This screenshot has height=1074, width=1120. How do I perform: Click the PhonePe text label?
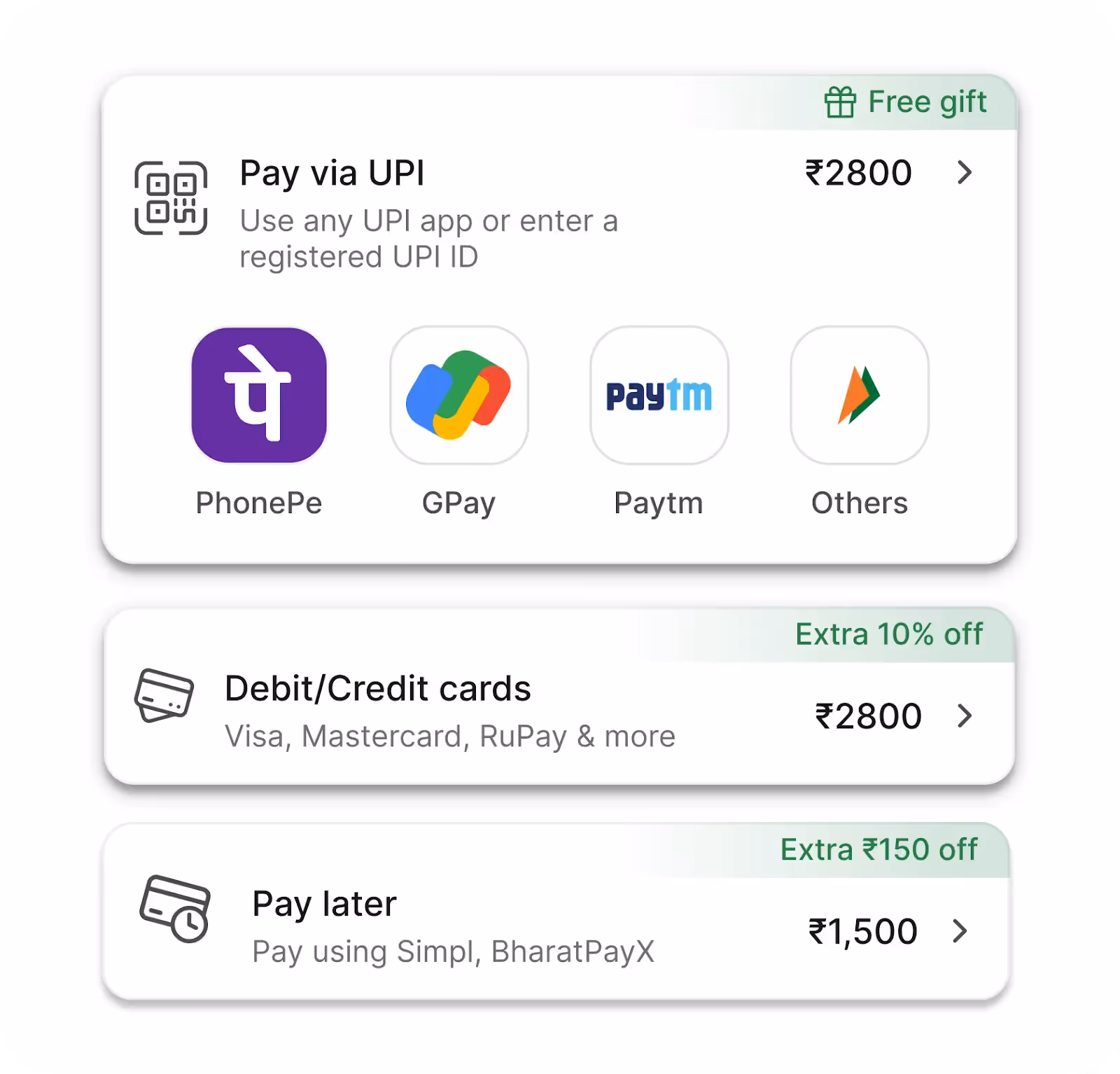pos(258,503)
